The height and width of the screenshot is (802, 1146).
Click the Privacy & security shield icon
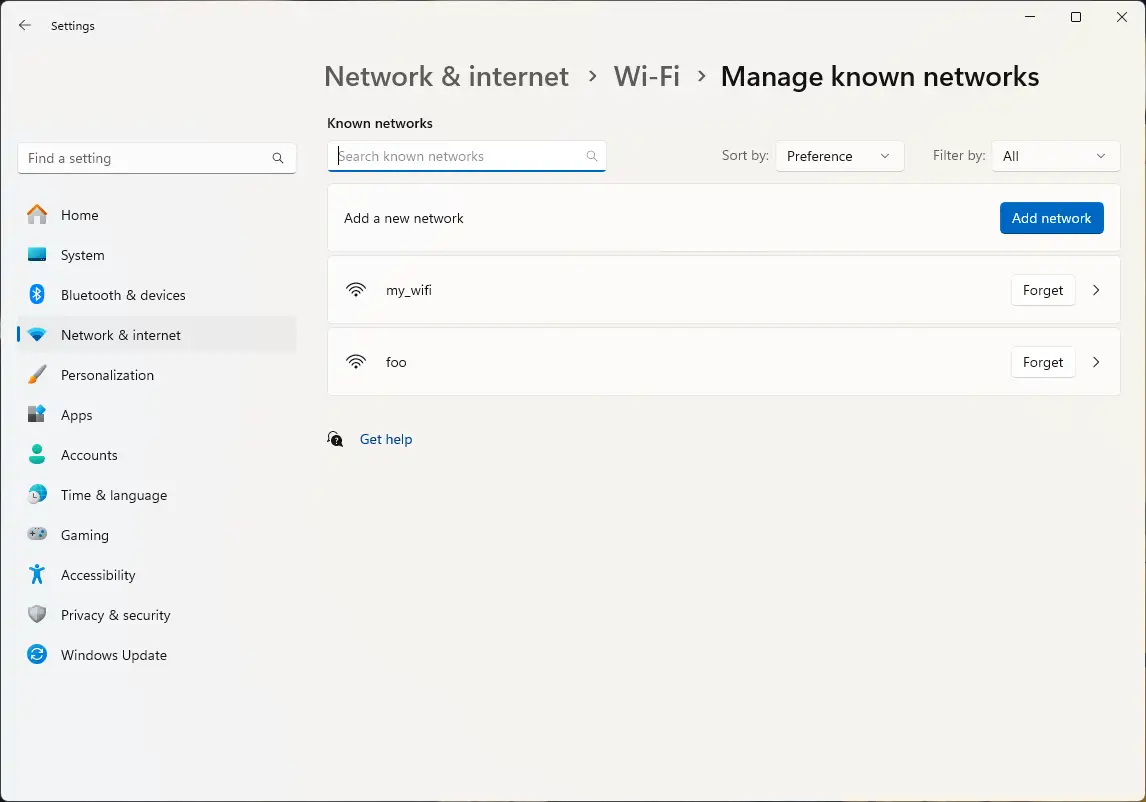pos(37,614)
